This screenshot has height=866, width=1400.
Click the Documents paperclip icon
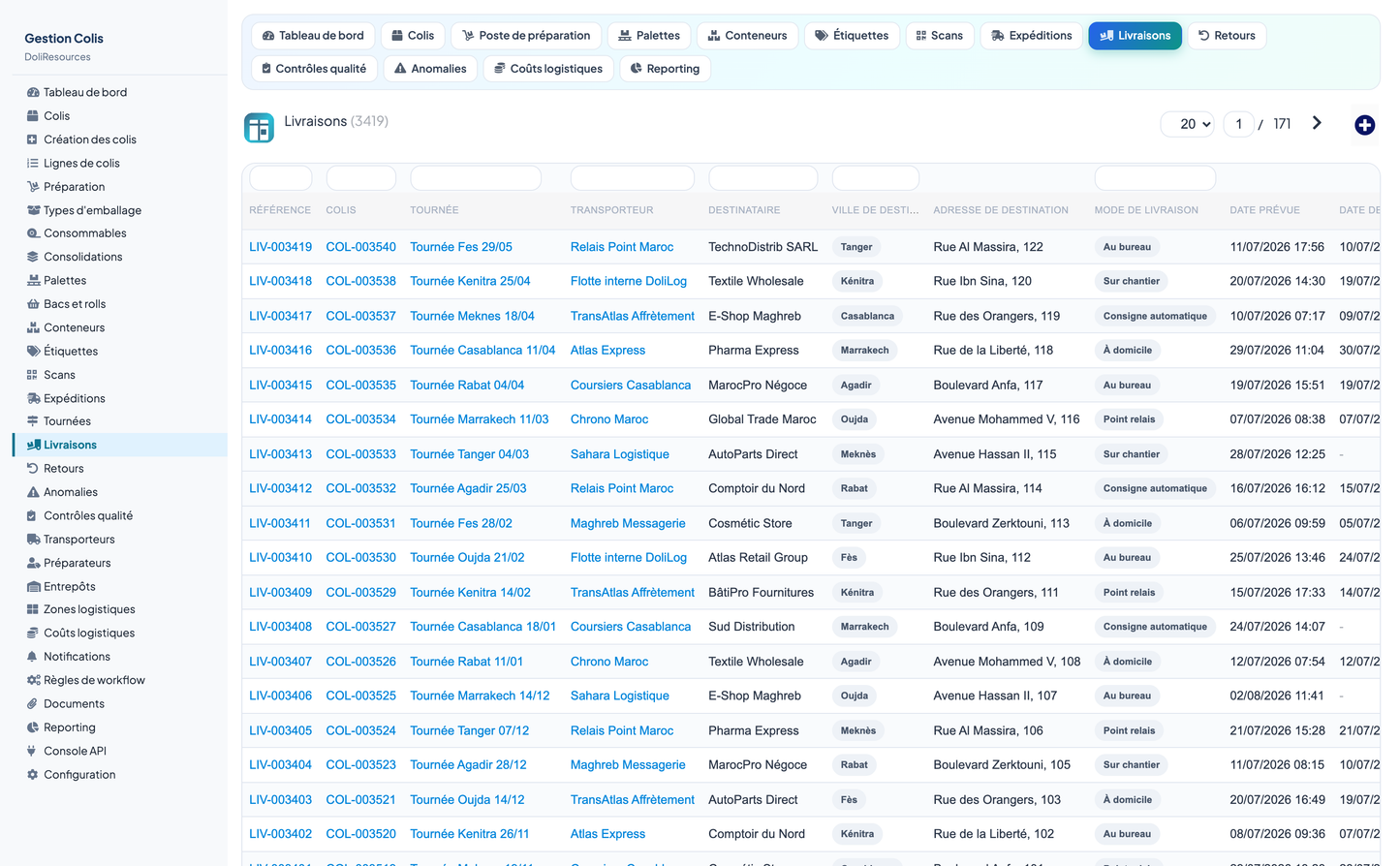click(33, 704)
